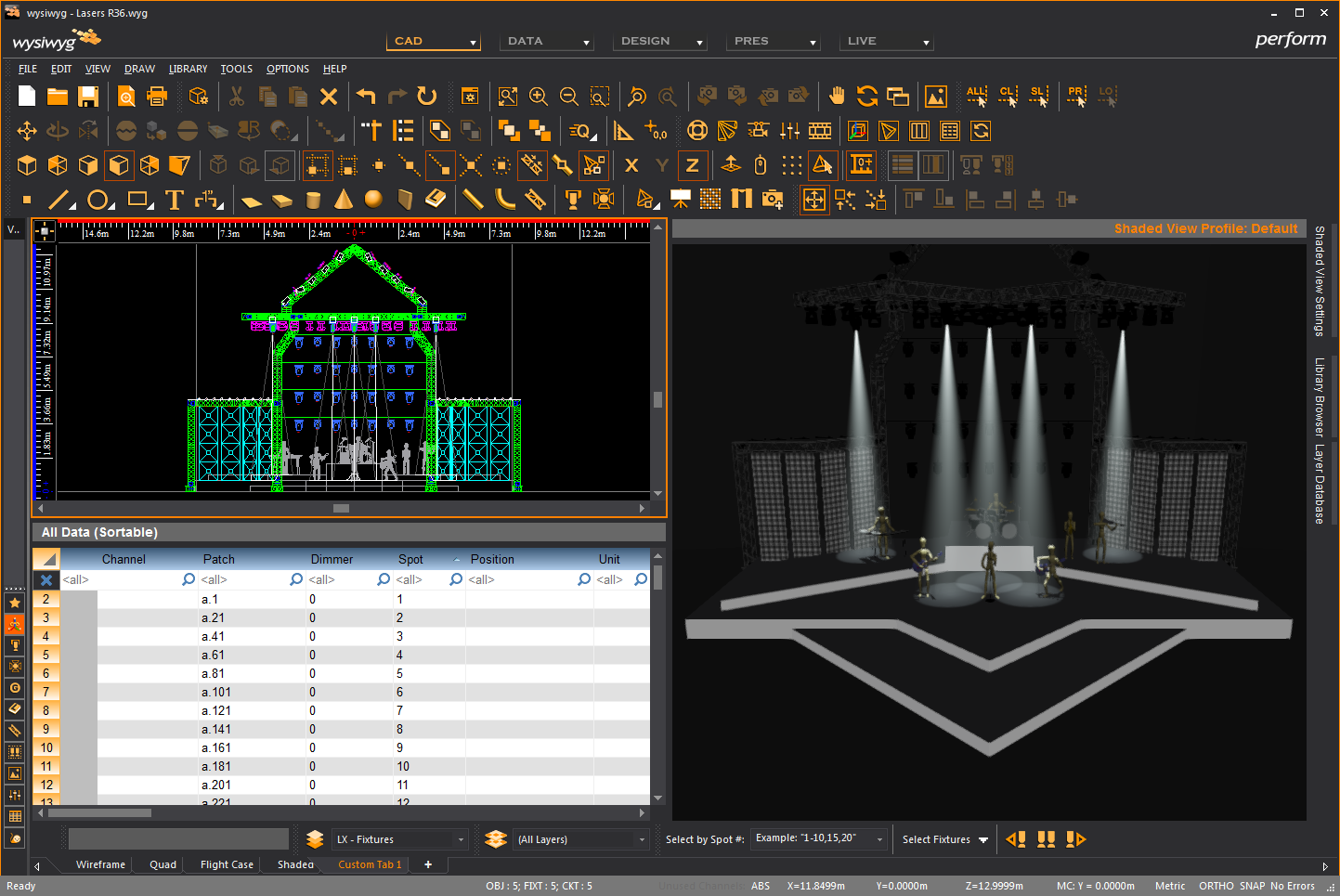This screenshot has width=1340, height=896.
Task: Click the Select by Spot number field
Action: pos(818,838)
